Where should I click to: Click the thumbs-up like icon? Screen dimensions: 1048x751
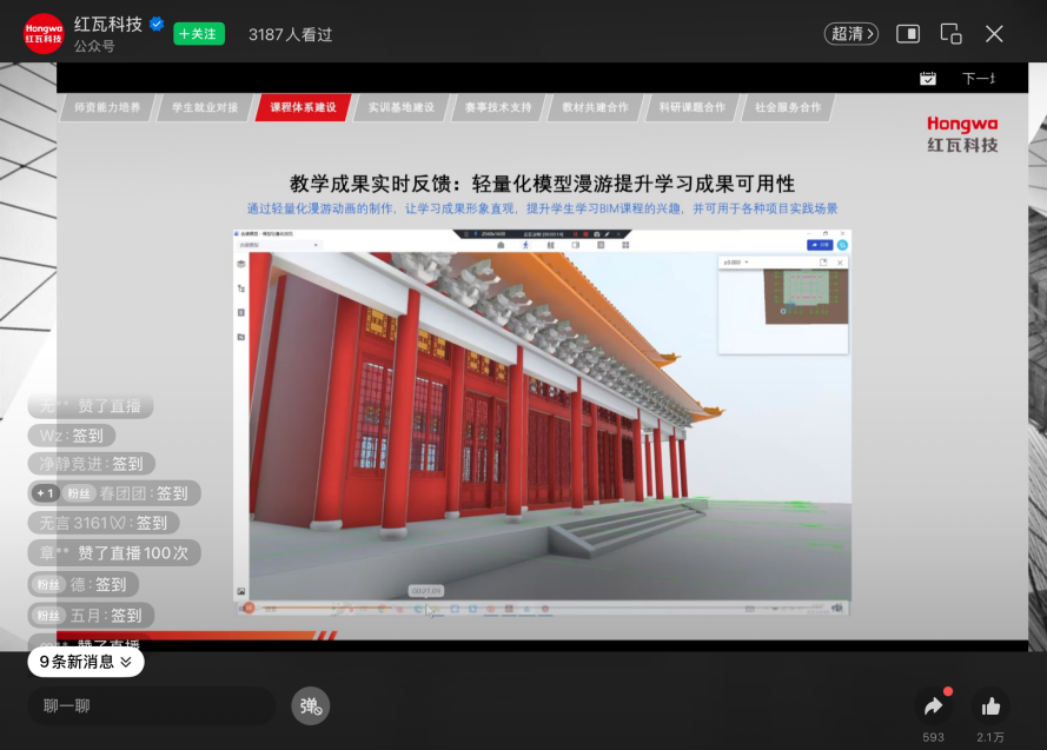(990, 706)
